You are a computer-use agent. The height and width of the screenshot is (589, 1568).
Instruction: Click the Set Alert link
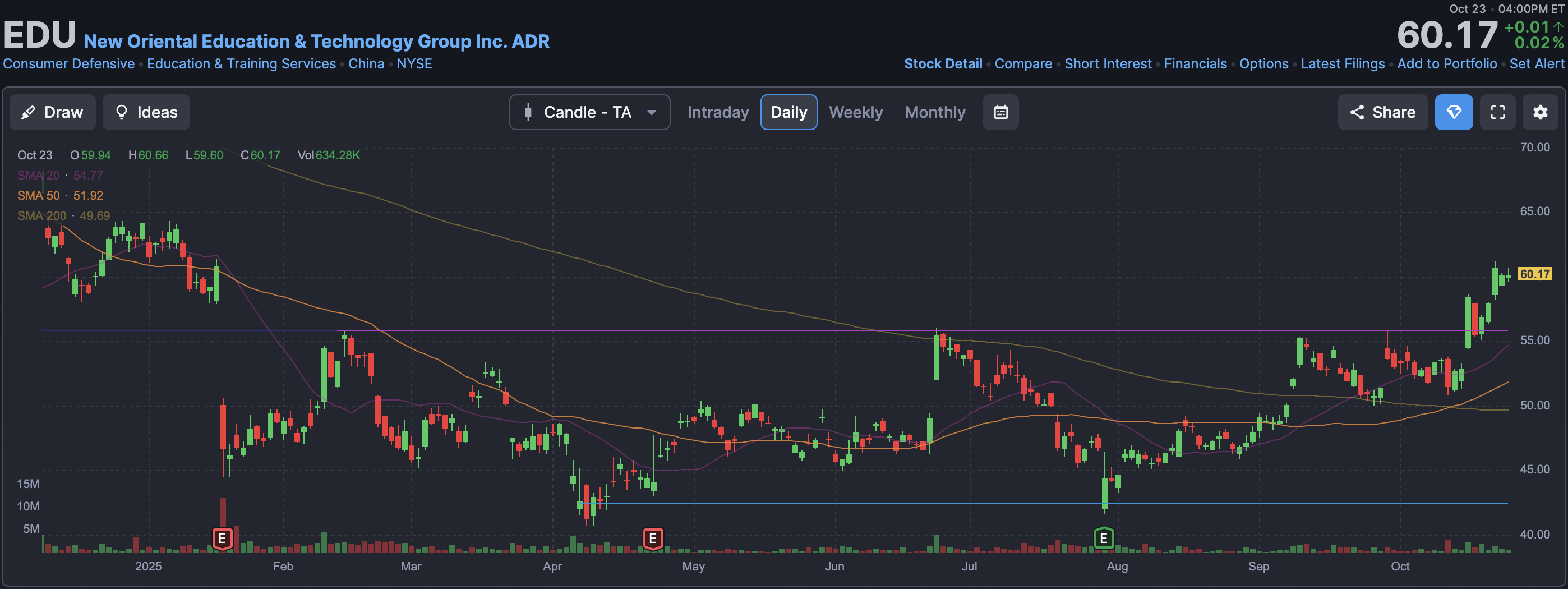(1537, 64)
